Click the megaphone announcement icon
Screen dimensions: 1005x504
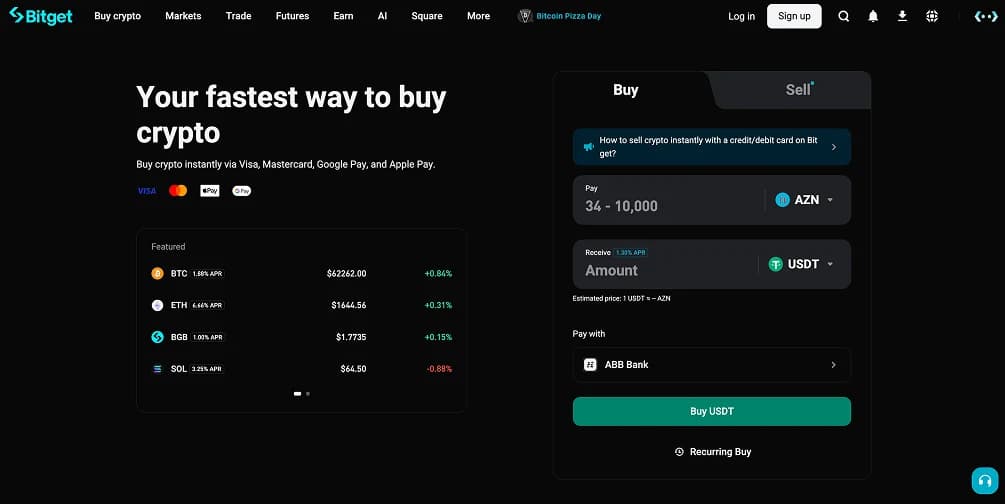click(x=588, y=147)
